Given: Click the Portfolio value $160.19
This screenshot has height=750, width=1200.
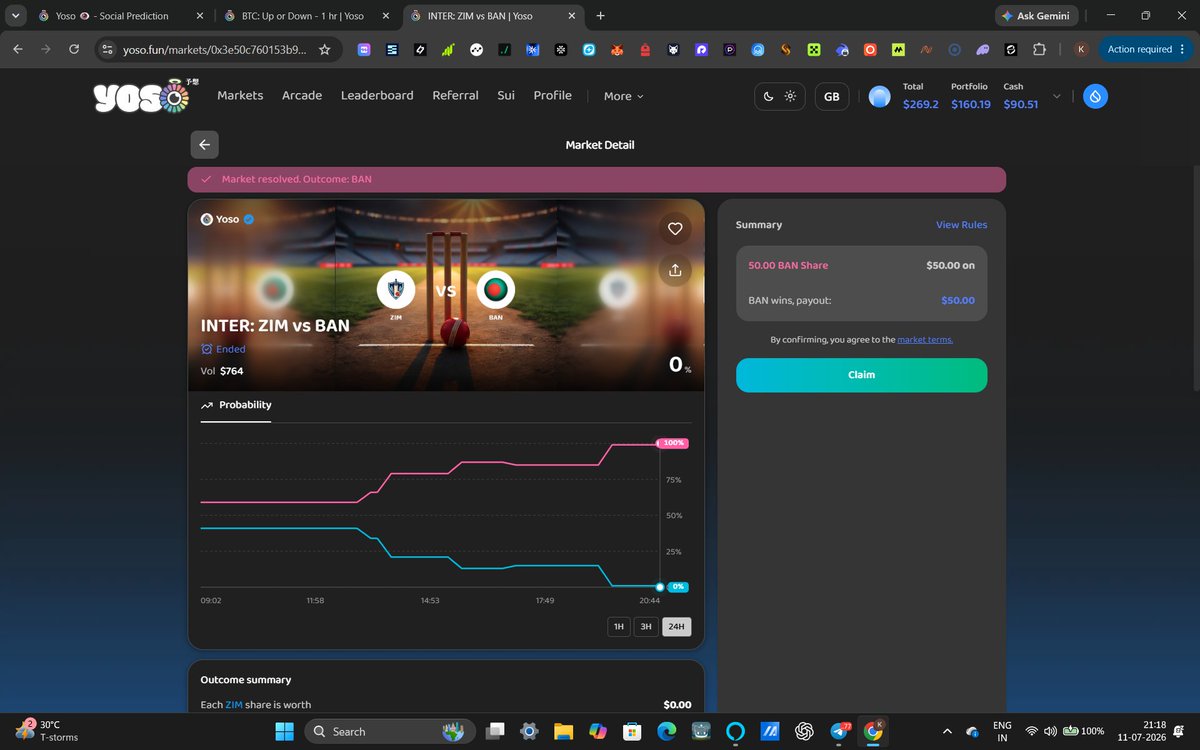Looking at the screenshot, I should coord(970,104).
